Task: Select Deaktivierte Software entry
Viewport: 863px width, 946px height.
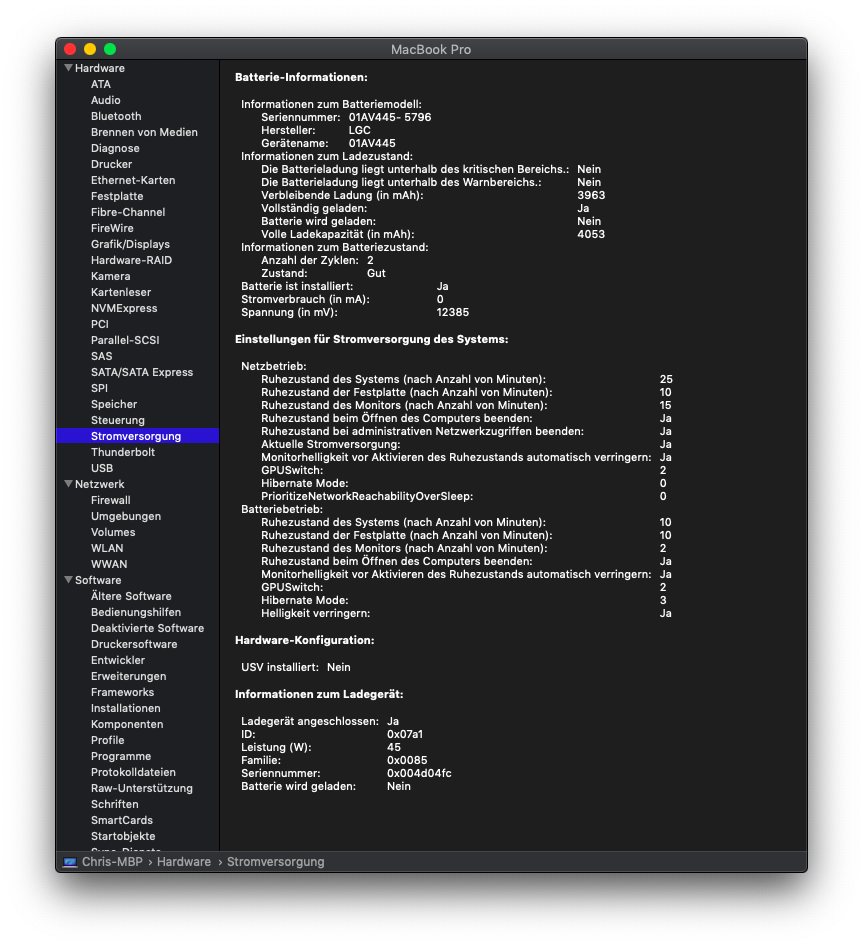Action: pos(147,628)
